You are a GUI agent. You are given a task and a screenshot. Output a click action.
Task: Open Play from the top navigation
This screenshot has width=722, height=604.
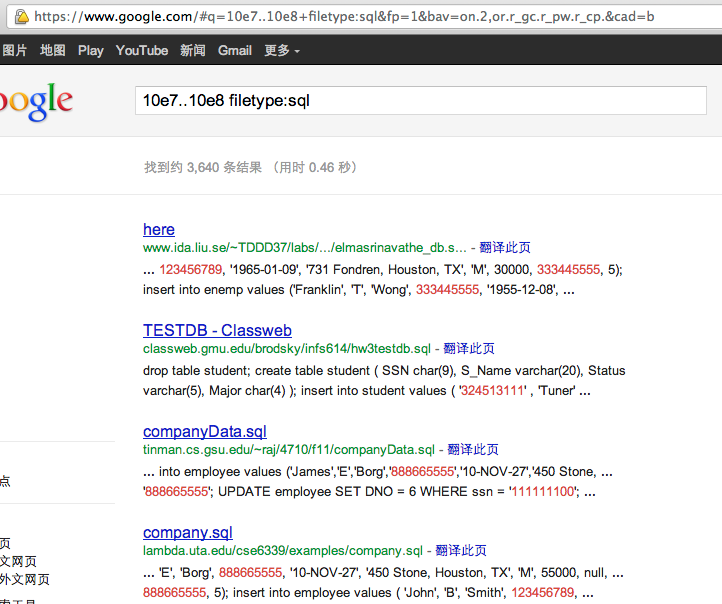[90, 50]
